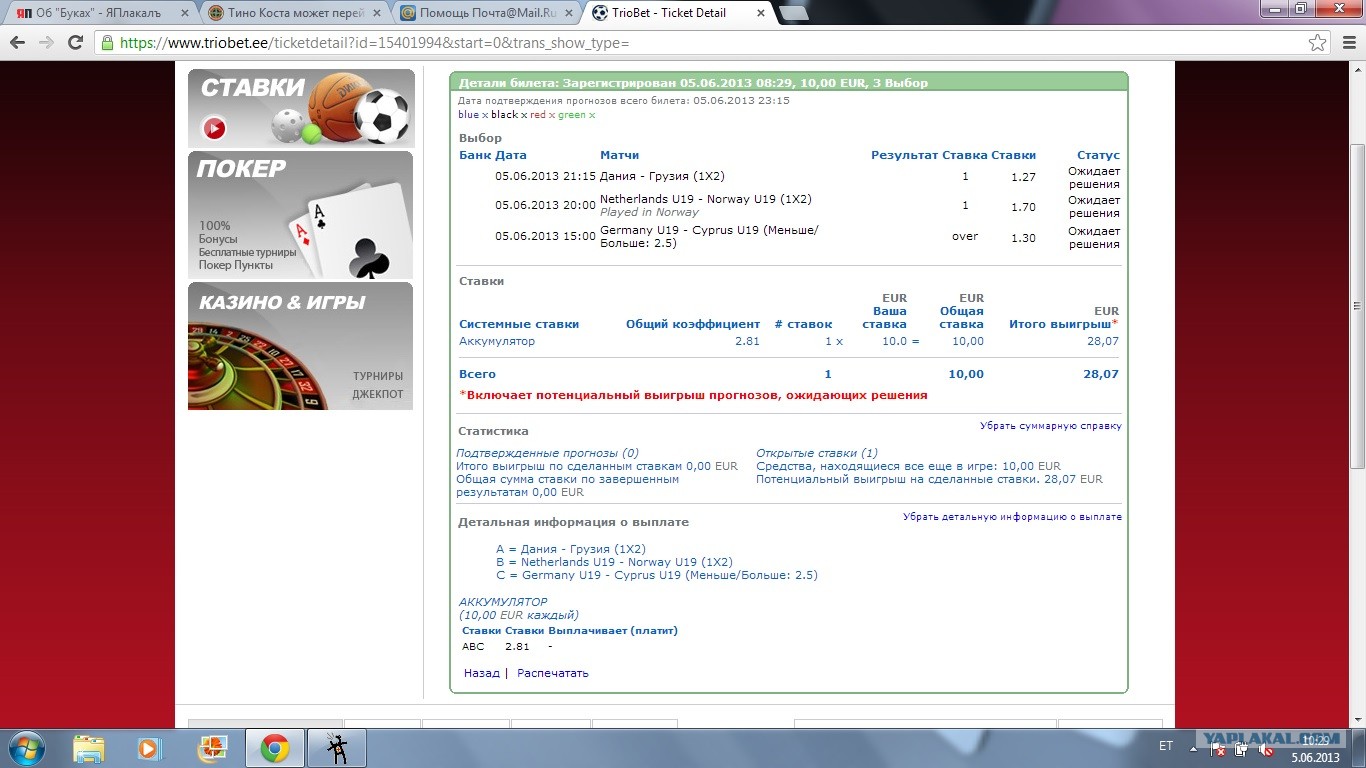Open the Покер banner
Screen dimensions: 1366x768
(301, 215)
